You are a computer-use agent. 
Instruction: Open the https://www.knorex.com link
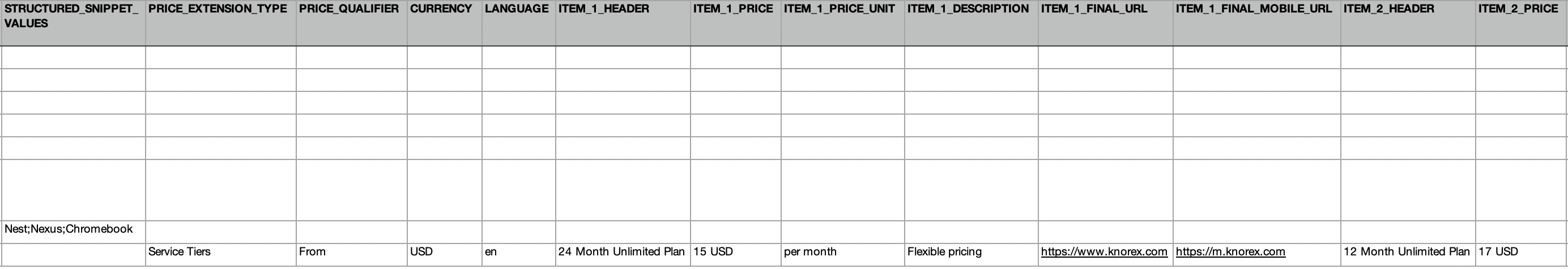point(1103,252)
